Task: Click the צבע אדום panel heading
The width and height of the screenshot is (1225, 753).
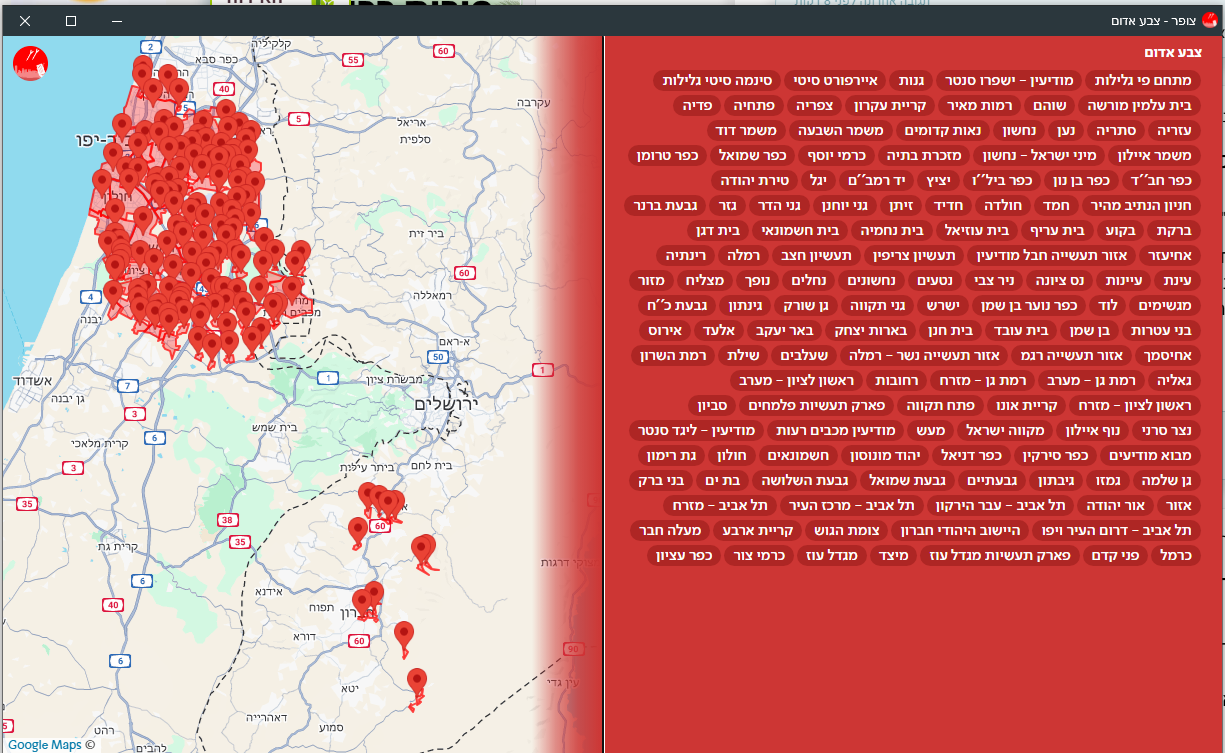Action: (1173, 53)
